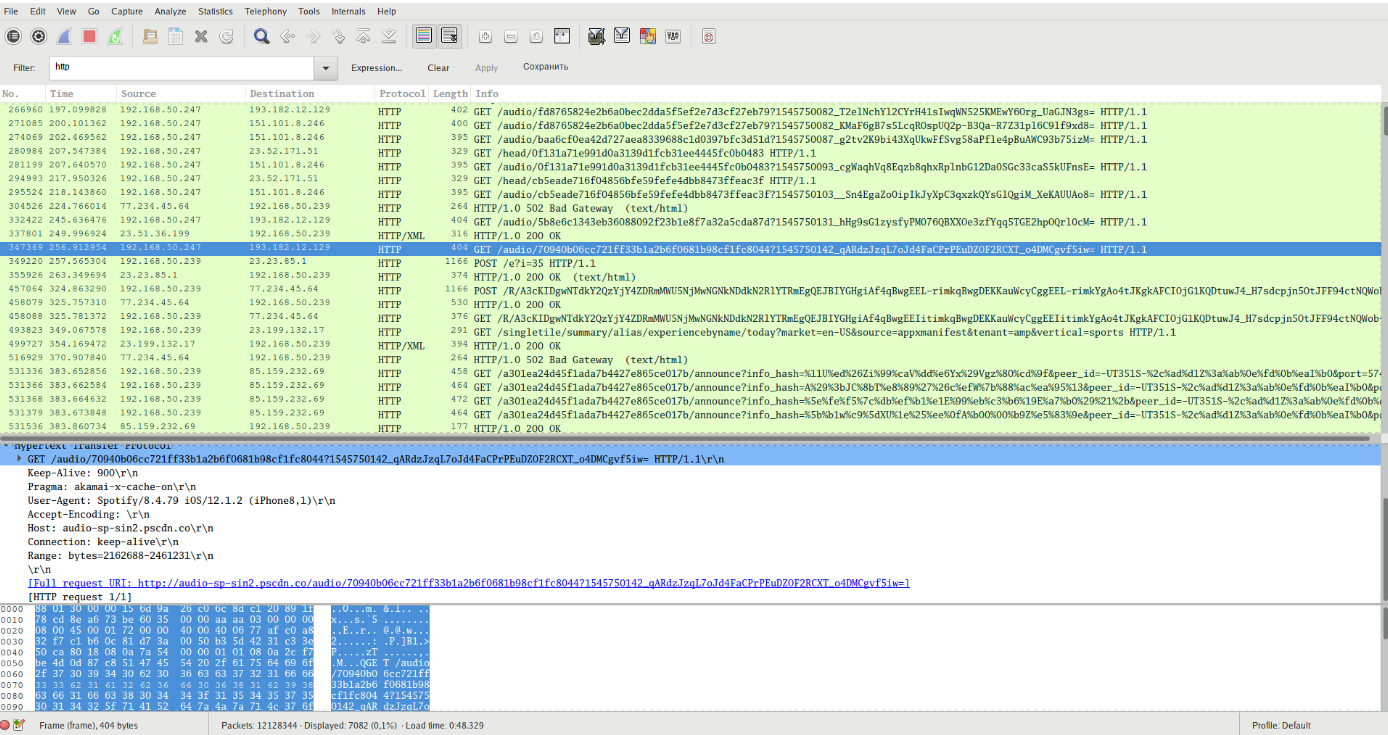Viewport: 1388px width, 735px height.
Task: Open the capture interfaces list icon
Action: 13,36
